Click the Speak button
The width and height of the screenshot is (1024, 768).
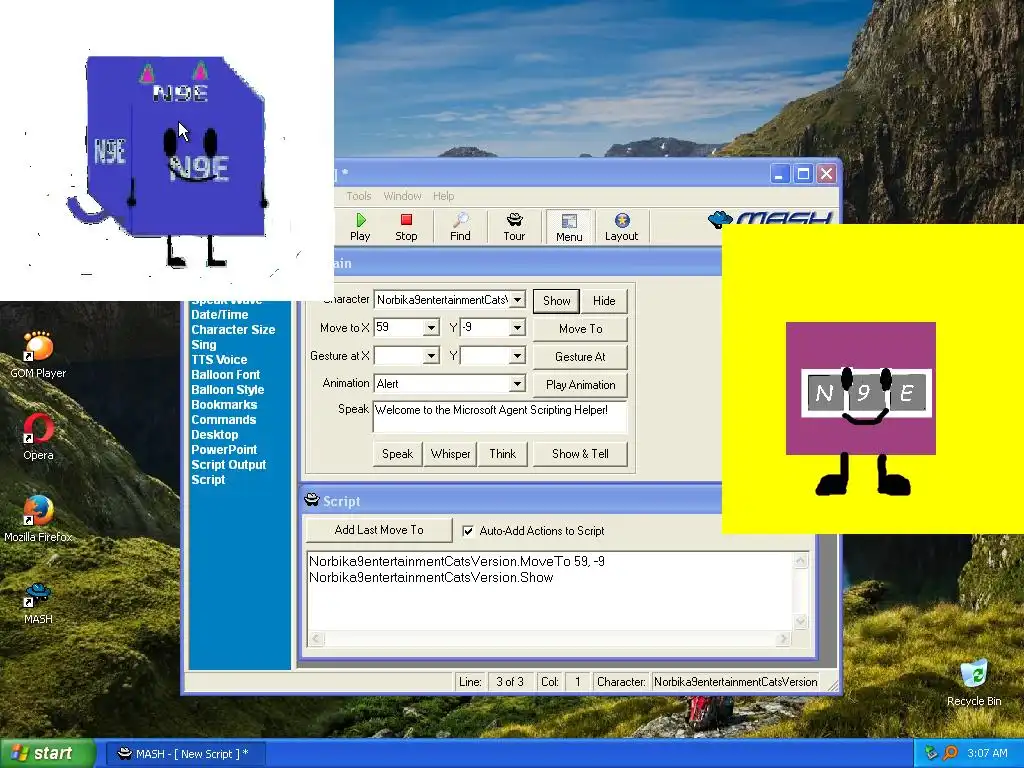pyautogui.click(x=397, y=453)
